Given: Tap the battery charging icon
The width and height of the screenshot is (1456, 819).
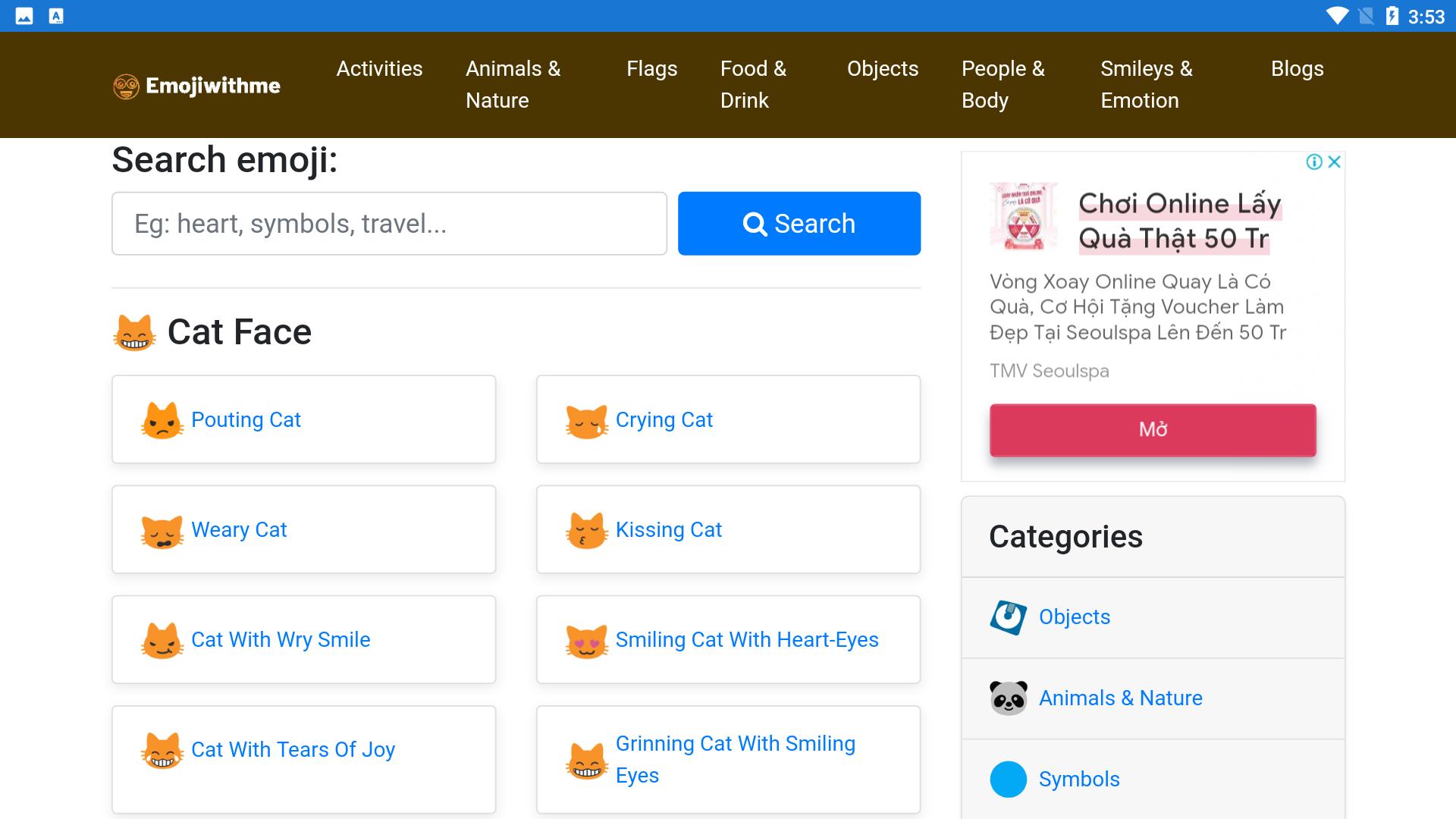Looking at the screenshot, I should pyautogui.click(x=1392, y=16).
